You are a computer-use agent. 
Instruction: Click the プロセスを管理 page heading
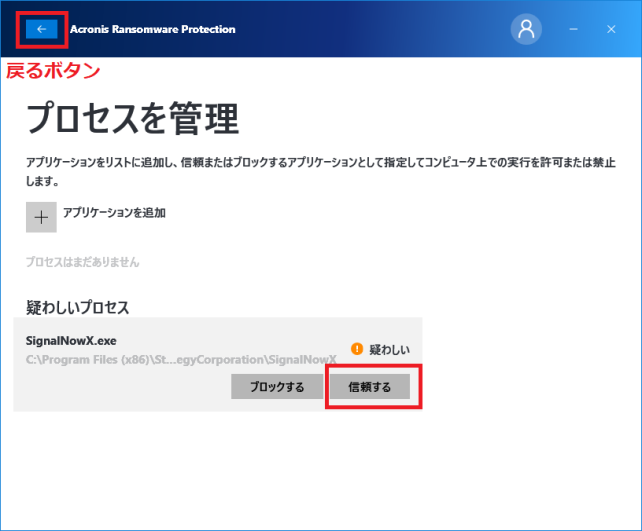(133, 118)
